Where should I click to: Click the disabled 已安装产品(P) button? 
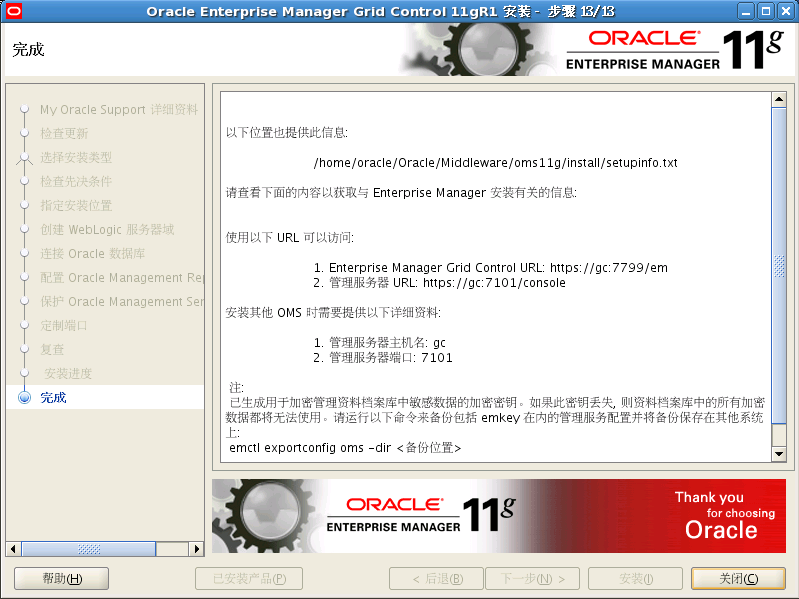click(249, 579)
